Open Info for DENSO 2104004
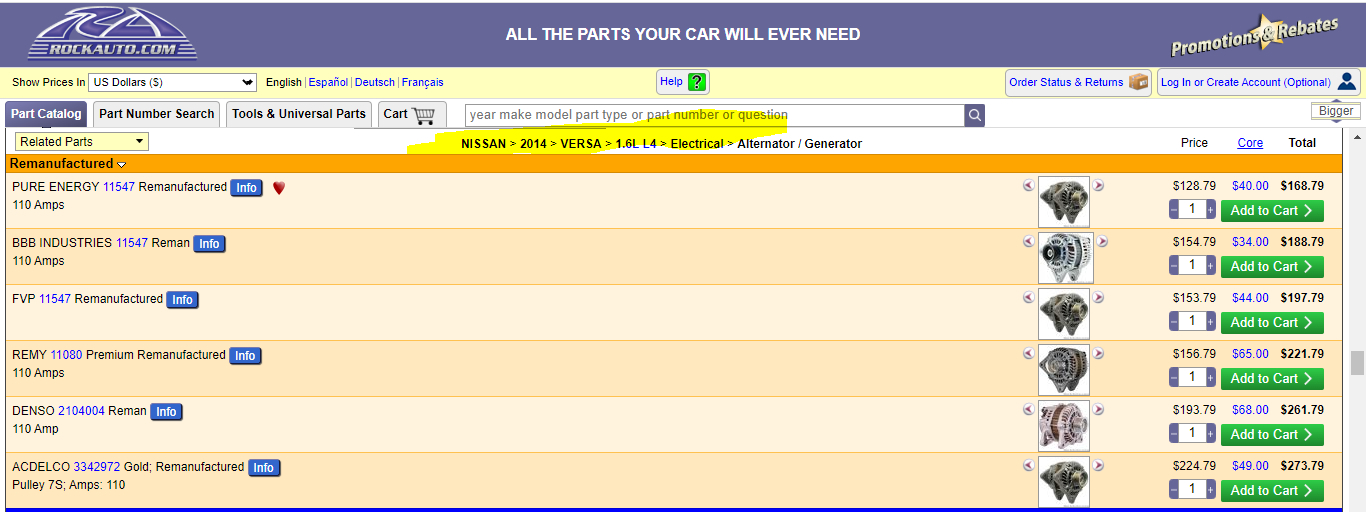 point(166,412)
